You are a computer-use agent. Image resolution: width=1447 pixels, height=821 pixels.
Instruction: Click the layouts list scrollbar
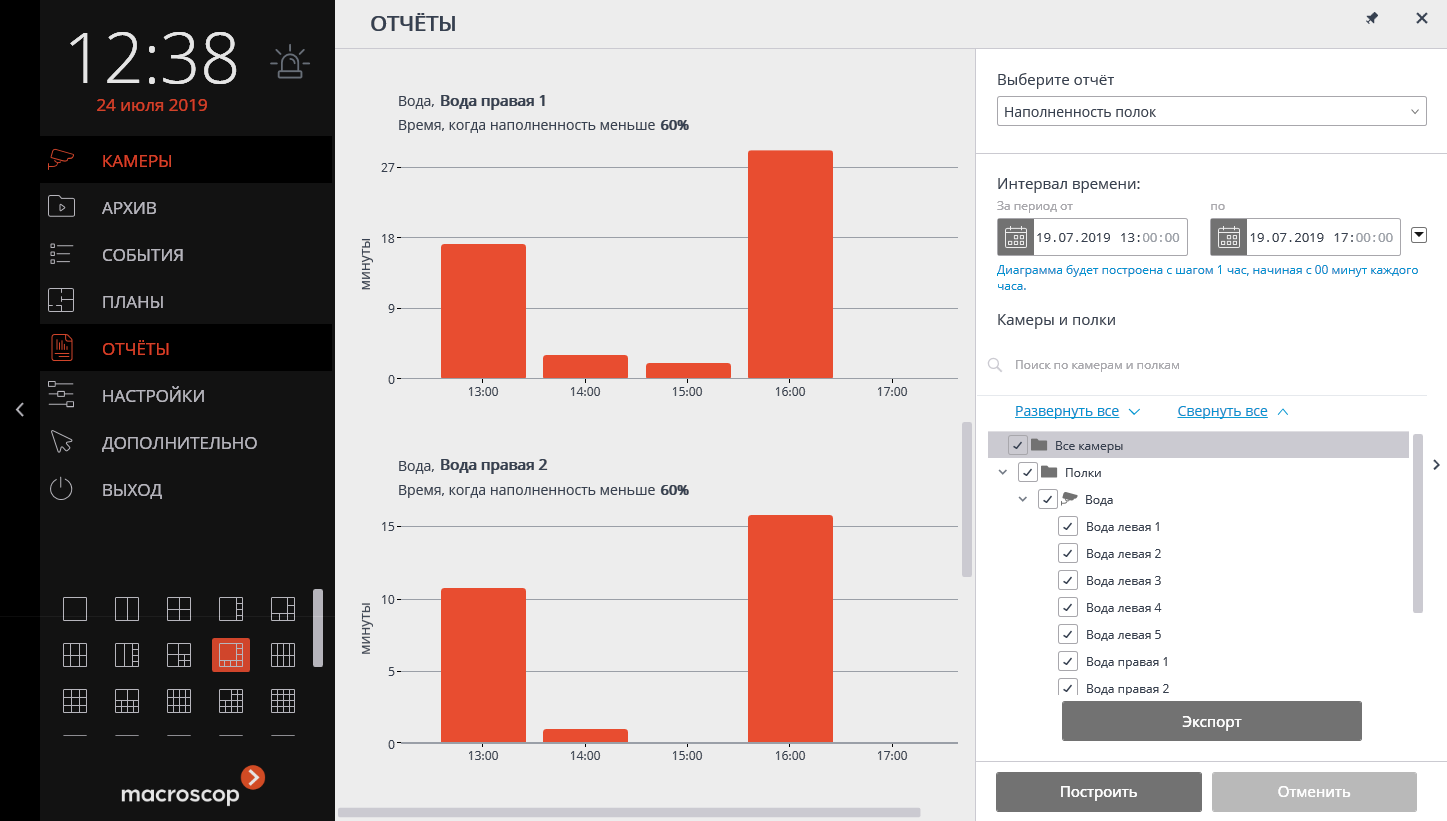(x=318, y=628)
